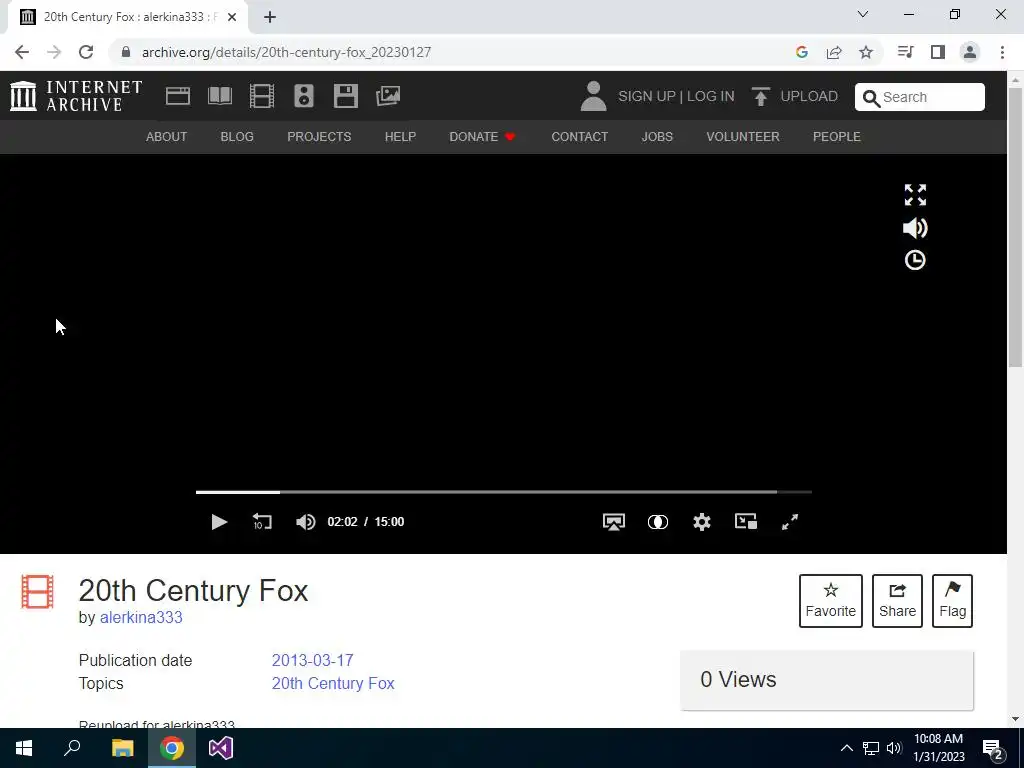
Task: Click the AirPlay casting icon
Action: tap(613, 522)
